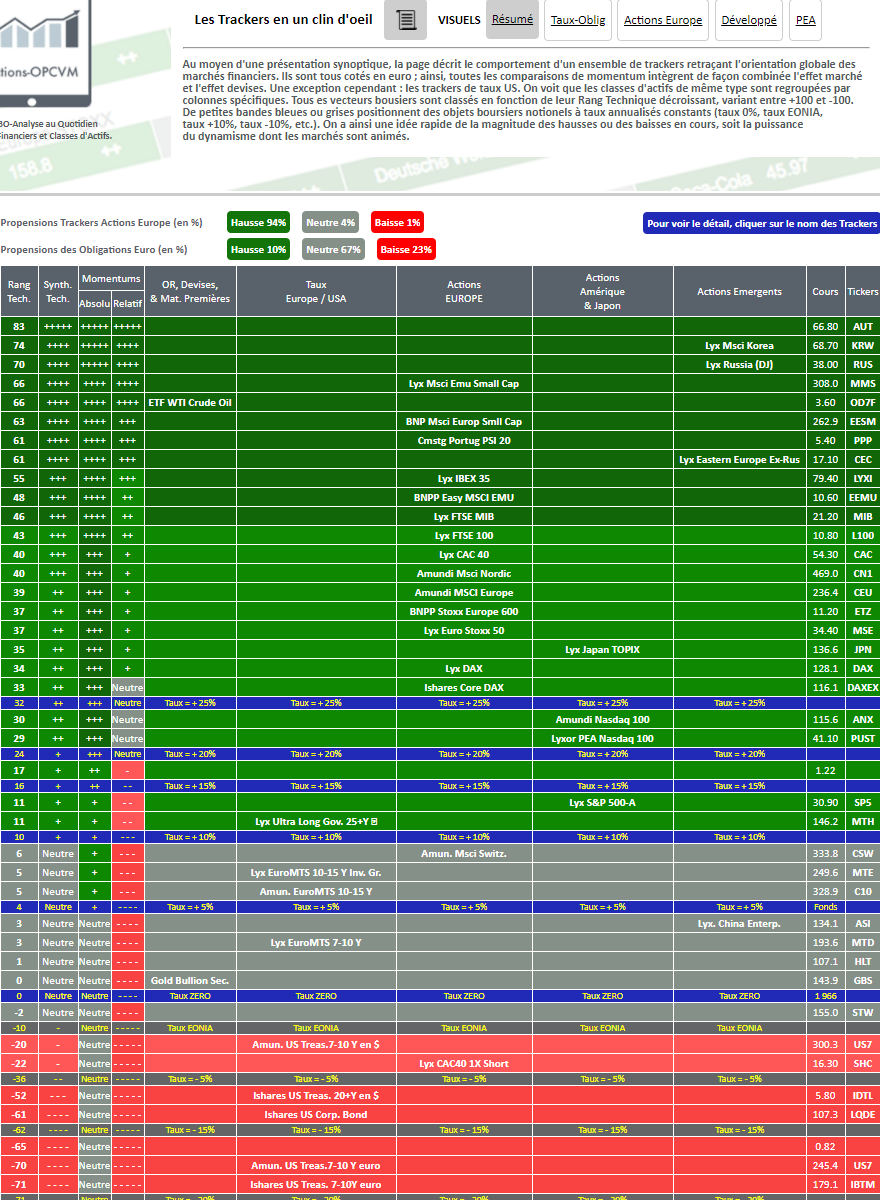
Task: Open the Lyx FTSE MIB tracker
Action: pos(464,516)
